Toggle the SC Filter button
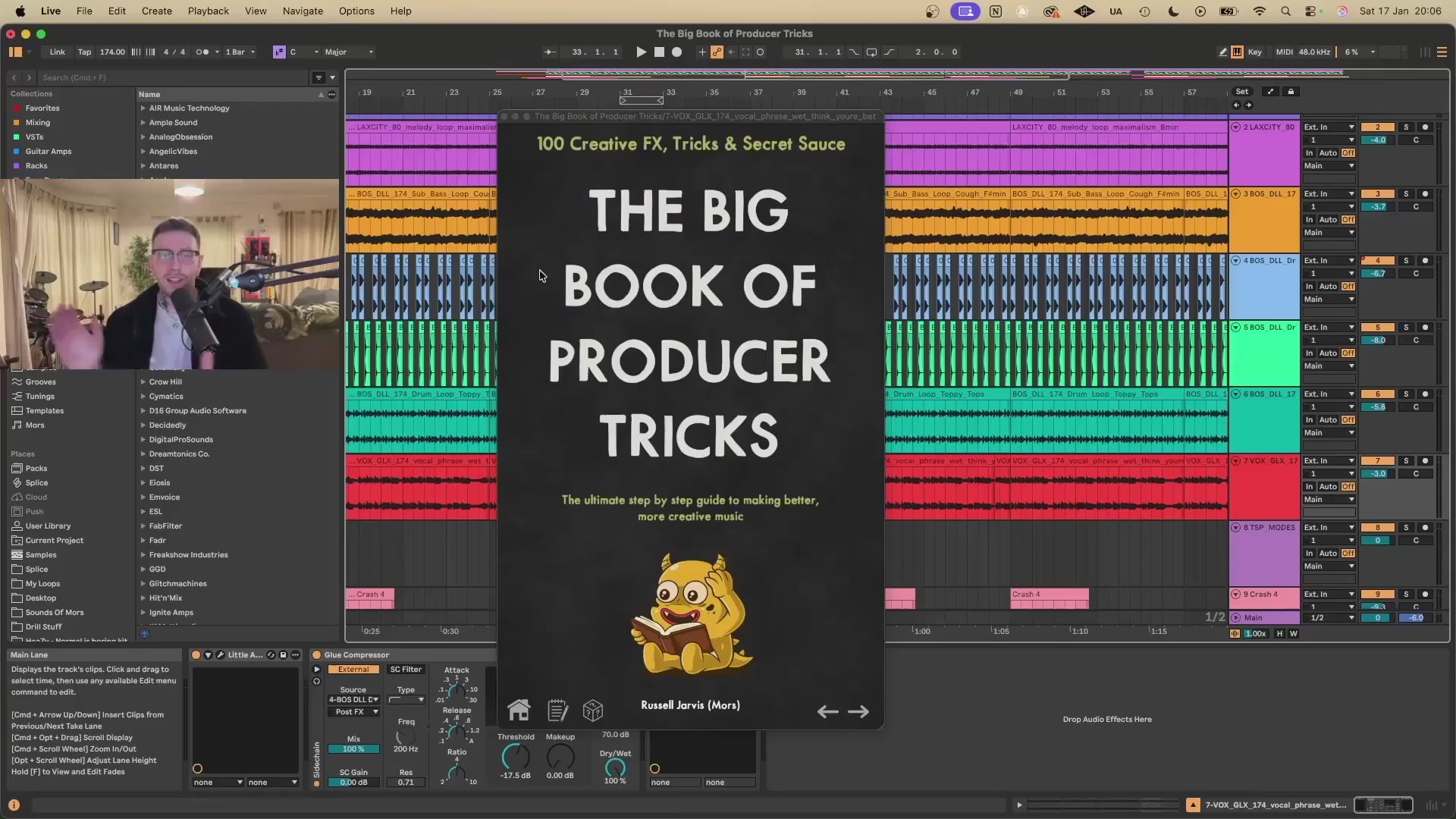1456x819 pixels. 406,670
